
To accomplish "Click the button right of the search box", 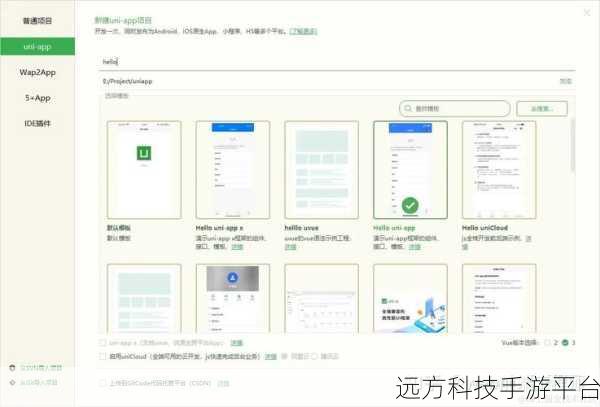I will pos(542,109).
